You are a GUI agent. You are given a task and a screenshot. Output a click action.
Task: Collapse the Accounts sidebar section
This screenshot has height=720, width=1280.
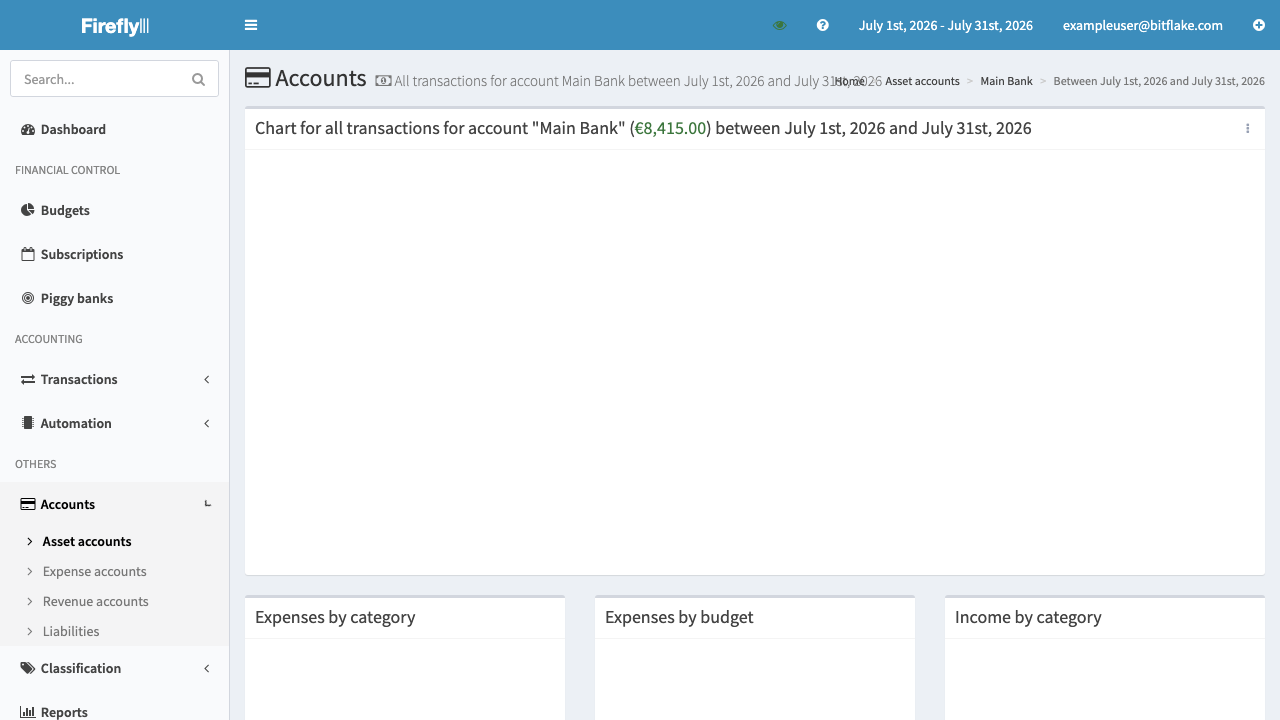pyautogui.click(x=68, y=504)
